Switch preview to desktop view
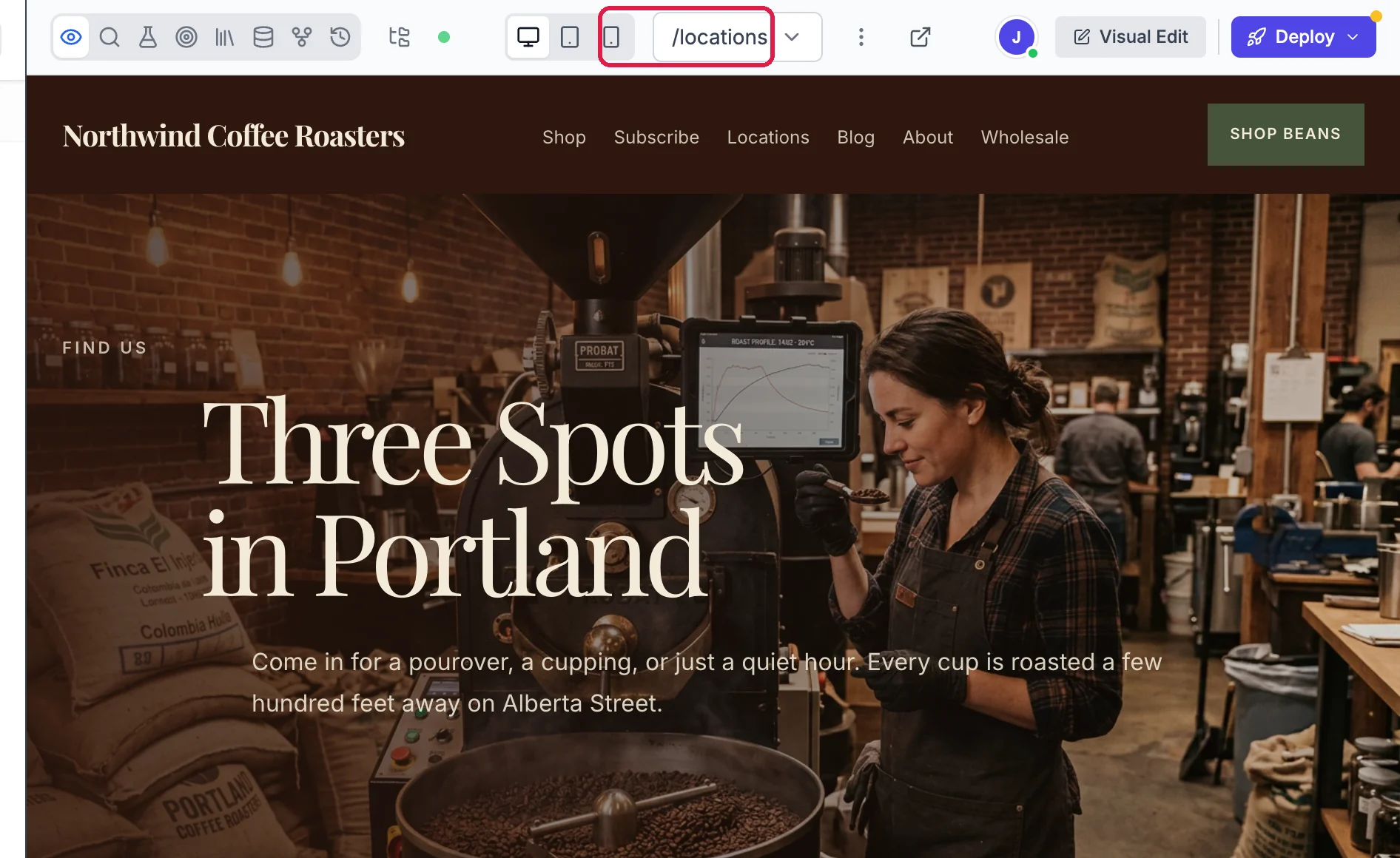This screenshot has width=1400, height=858. 528,37
